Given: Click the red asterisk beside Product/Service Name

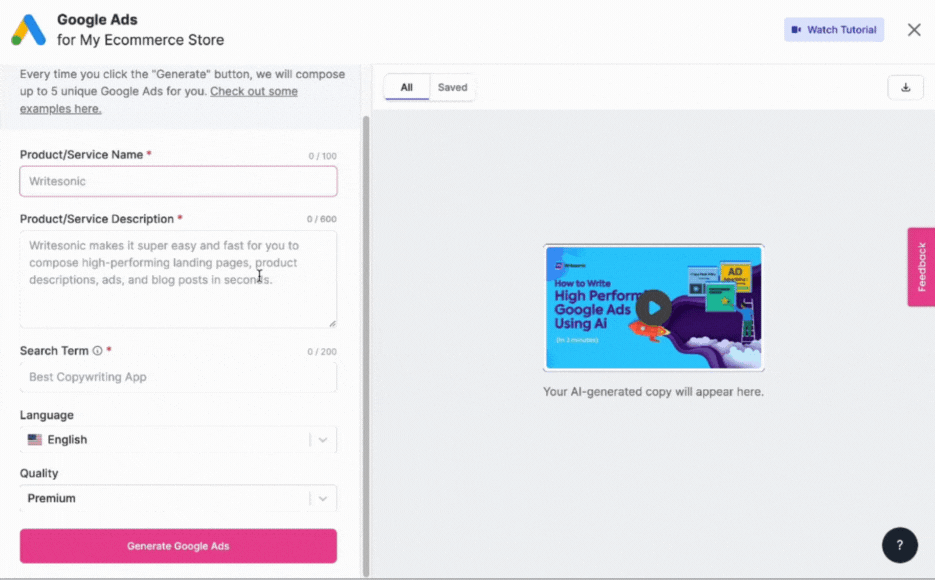Looking at the screenshot, I should pyautogui.click(x=149, y=154).
